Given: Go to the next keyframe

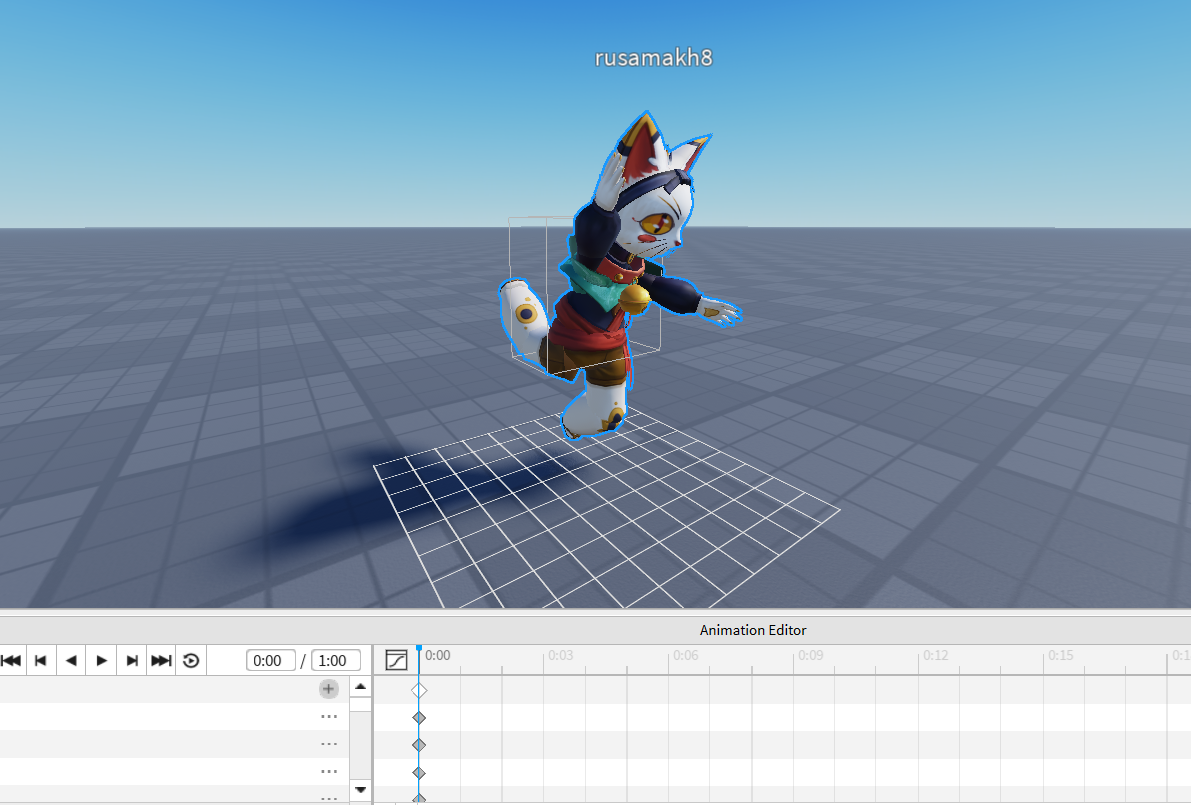Looking at the screenshot, I should pos(131,661).
